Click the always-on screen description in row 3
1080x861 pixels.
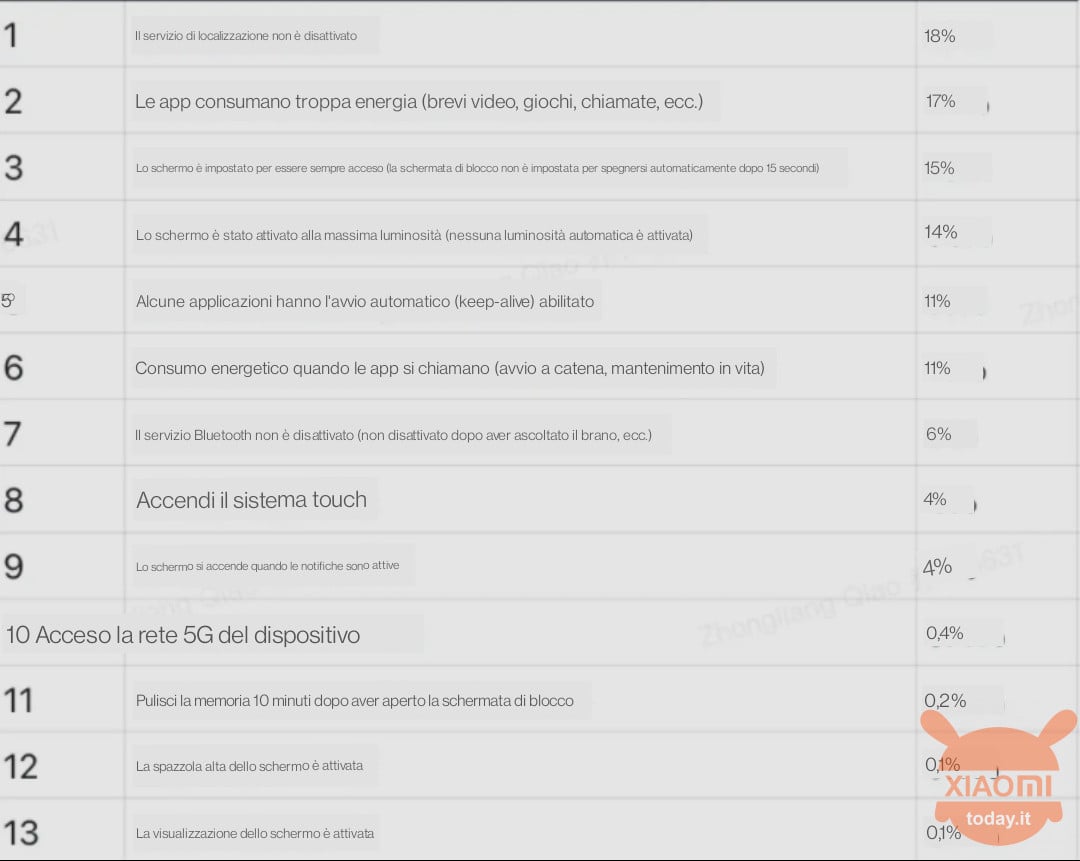click(x=477, y=168)
